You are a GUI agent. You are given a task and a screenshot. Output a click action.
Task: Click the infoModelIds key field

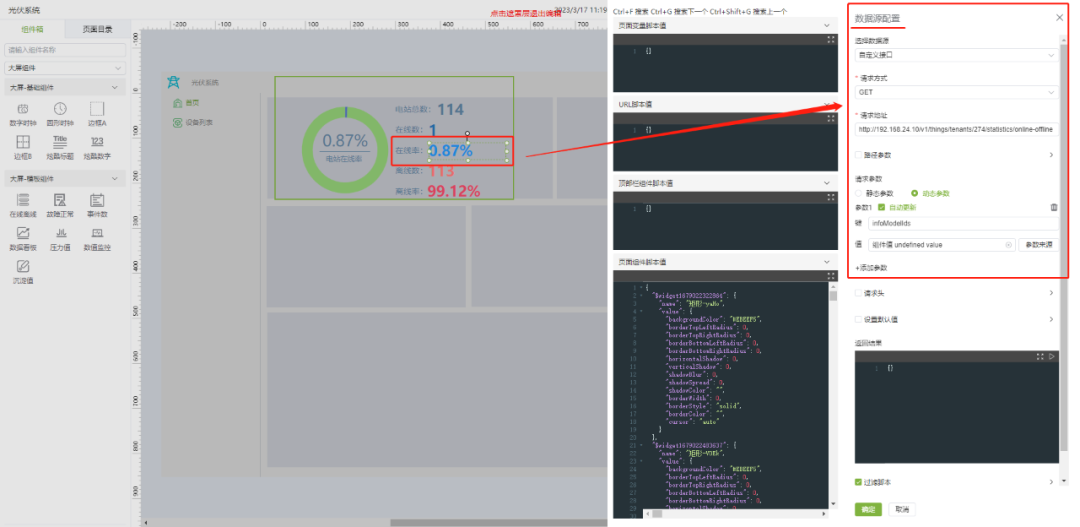(x=963, y=223)
